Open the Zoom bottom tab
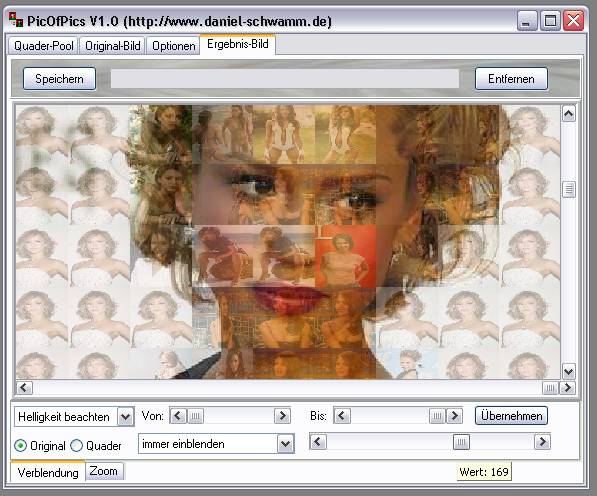Screen dimensions: 597x496 pos(104,471)
